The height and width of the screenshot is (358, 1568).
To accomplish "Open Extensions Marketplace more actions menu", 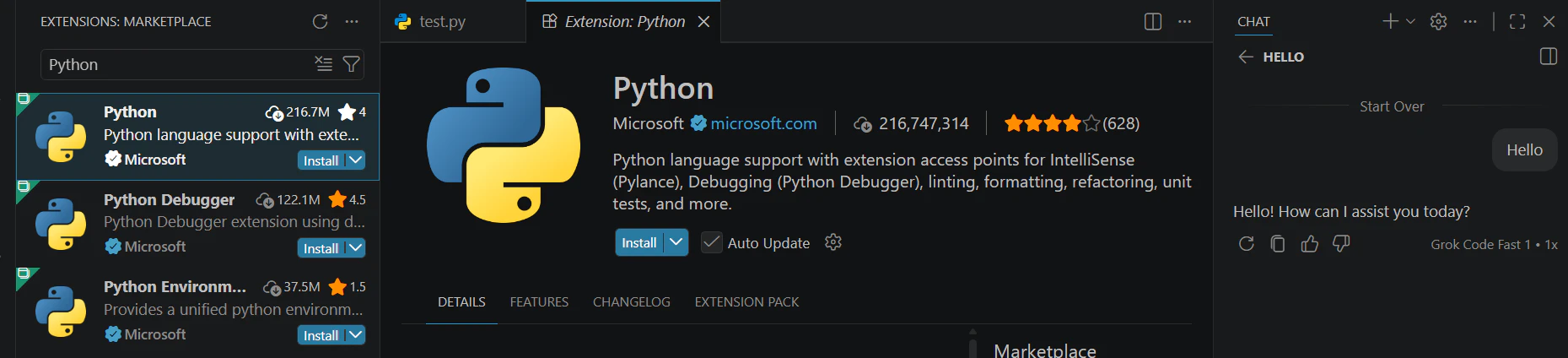I will pos(352,21).
